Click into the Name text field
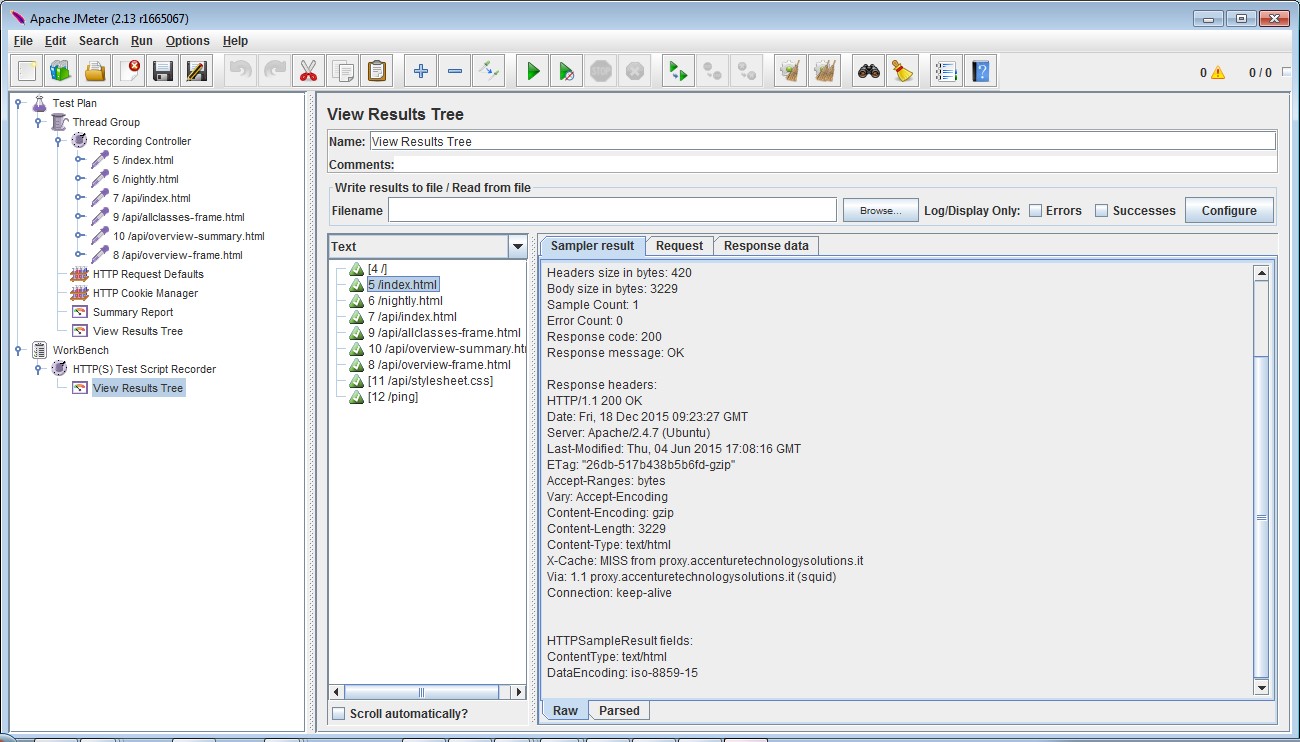 pos(822,141)
